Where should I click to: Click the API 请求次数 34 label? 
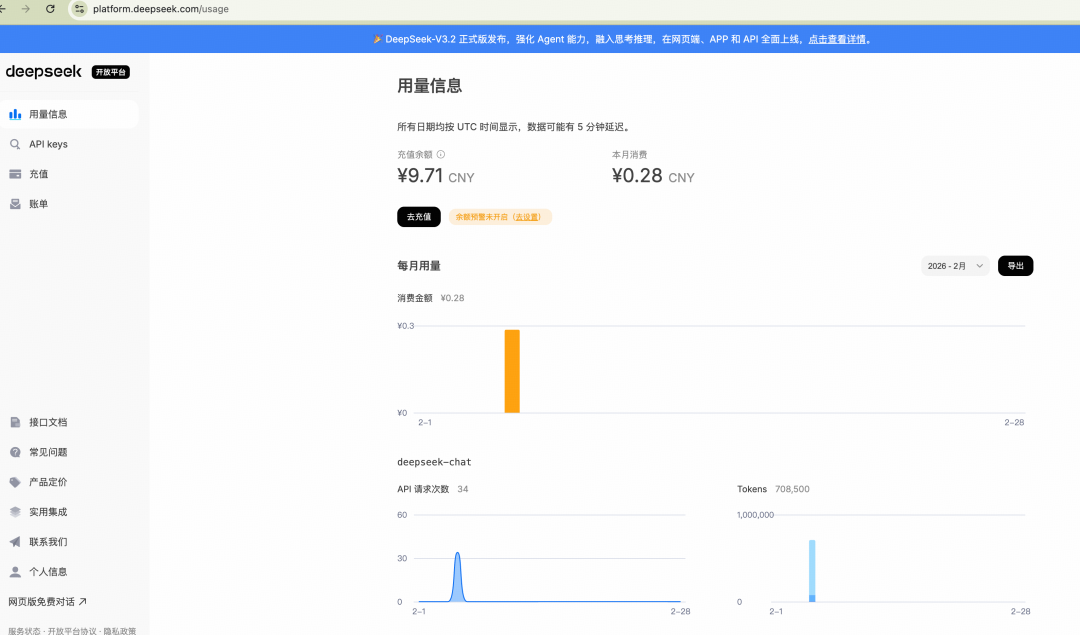pos(433,489)
